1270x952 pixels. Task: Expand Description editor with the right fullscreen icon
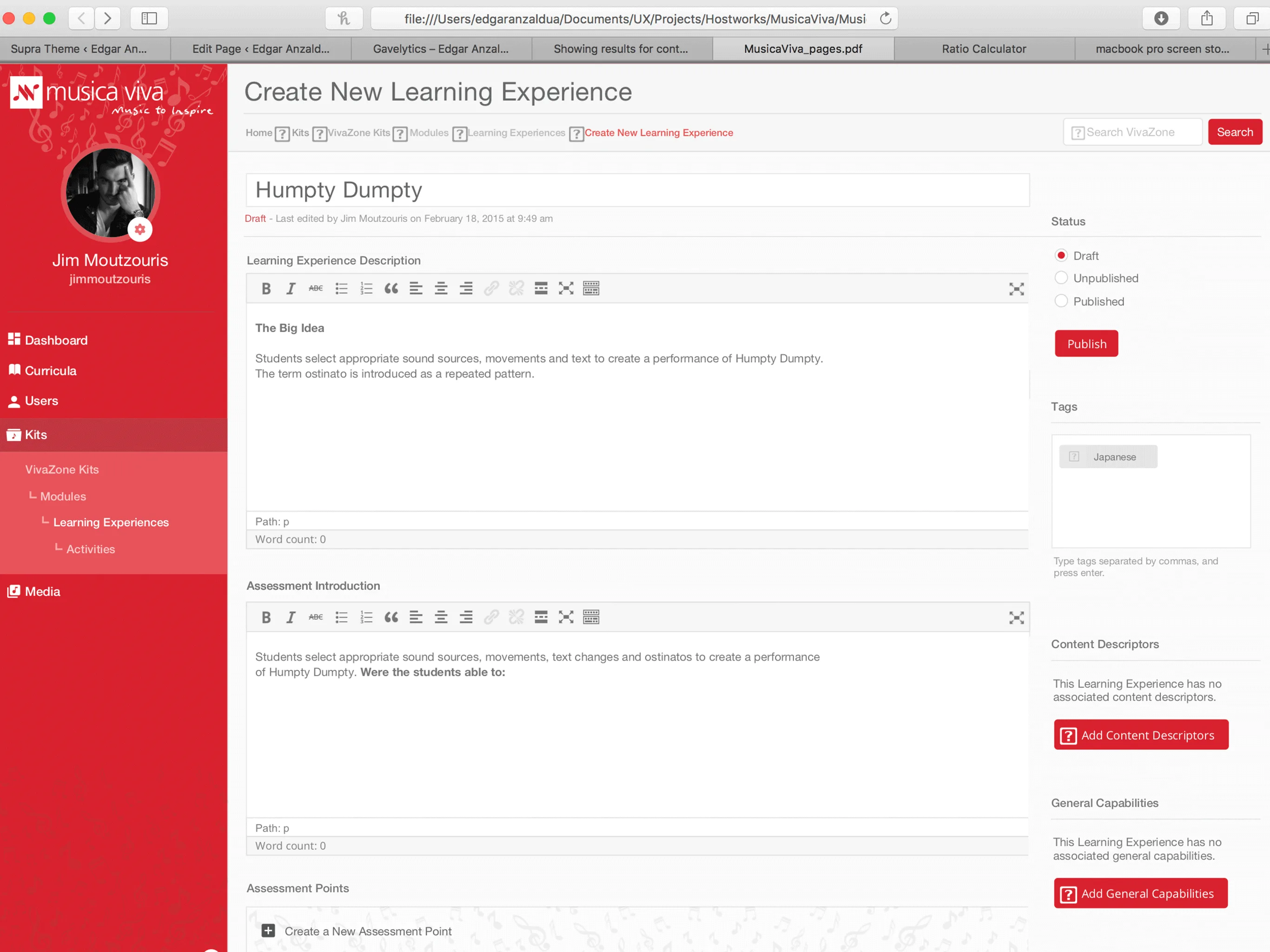(x=1016, y=289)
